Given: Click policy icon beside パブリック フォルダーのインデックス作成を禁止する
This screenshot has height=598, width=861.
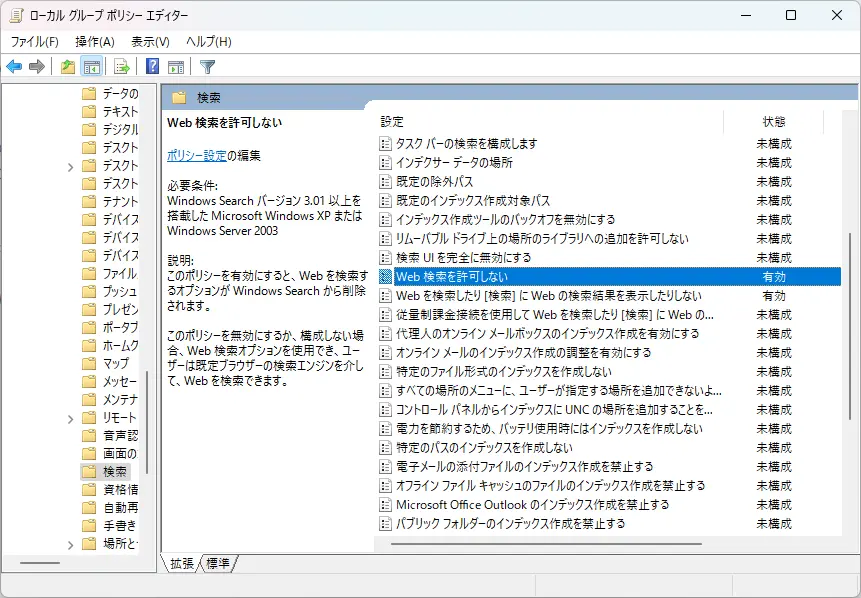Looking at the screenshot, I should (x=385, y=524).
